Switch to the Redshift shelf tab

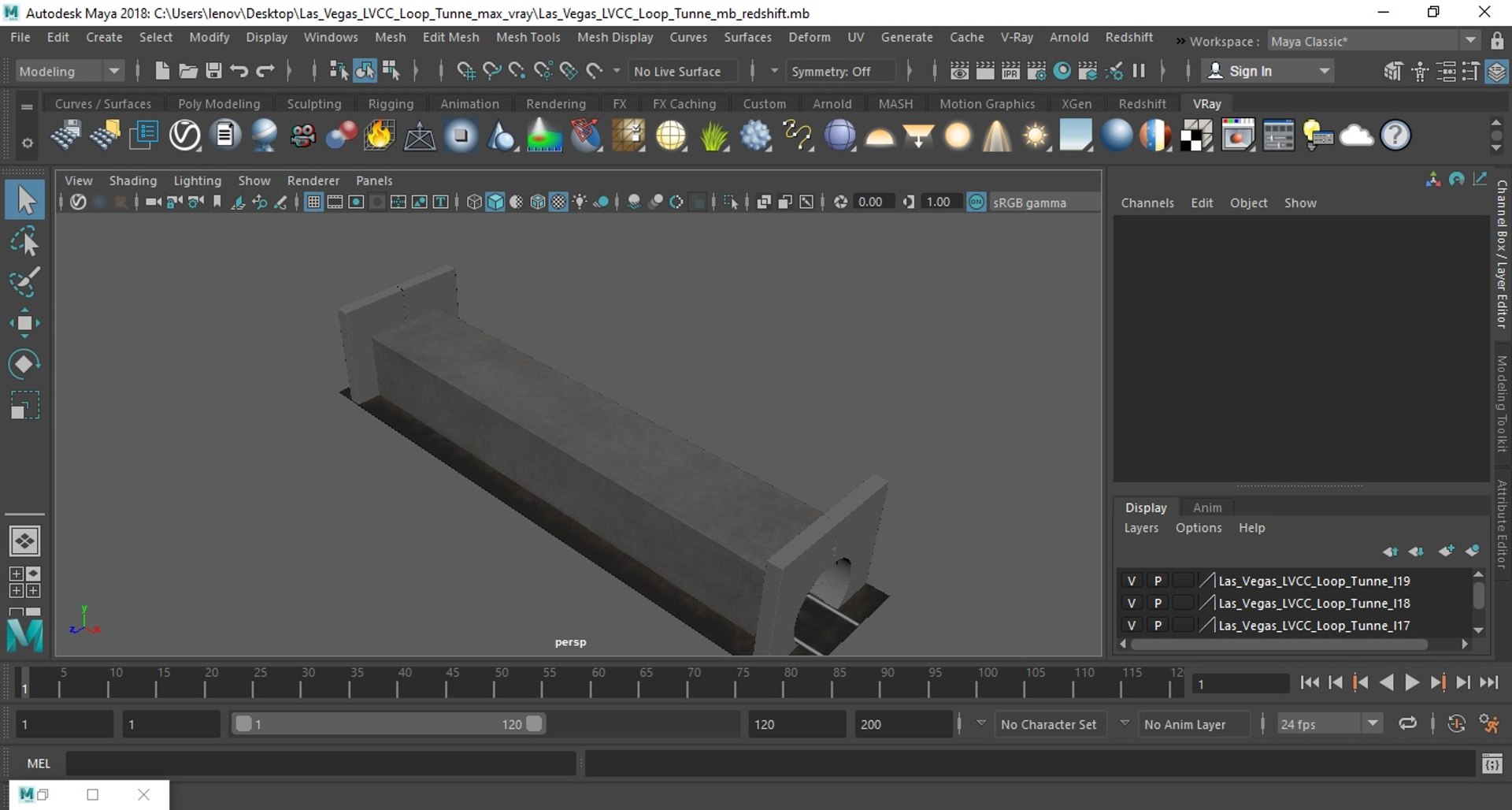coord(1142,104)
